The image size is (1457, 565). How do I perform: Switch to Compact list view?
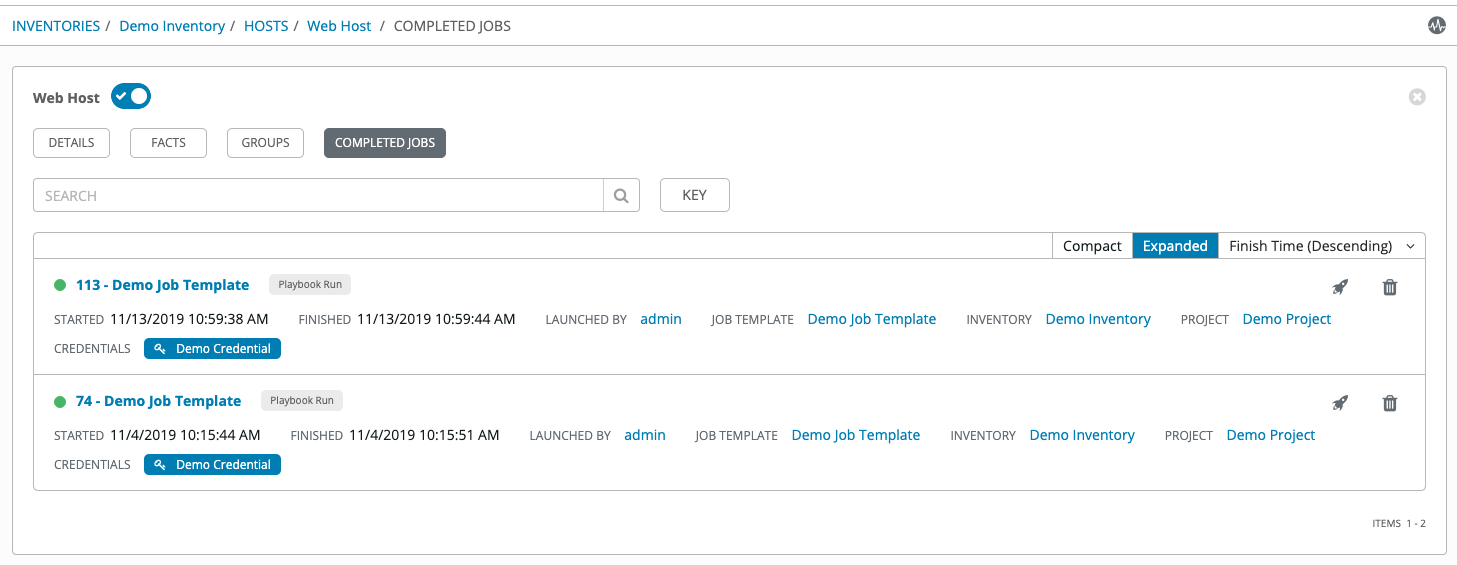[1091, 246]
